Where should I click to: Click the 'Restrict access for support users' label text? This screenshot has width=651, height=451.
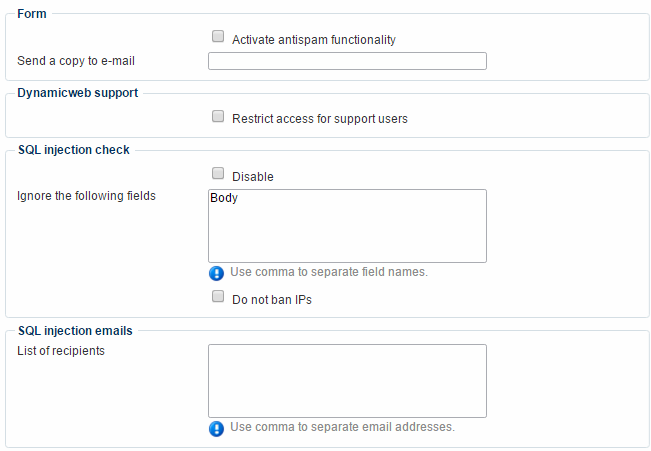(x=320, y=119)
